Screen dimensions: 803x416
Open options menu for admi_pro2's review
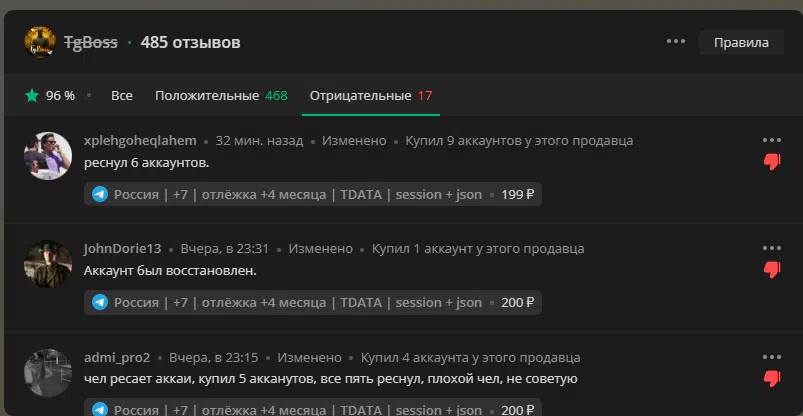tap(772, 357)
